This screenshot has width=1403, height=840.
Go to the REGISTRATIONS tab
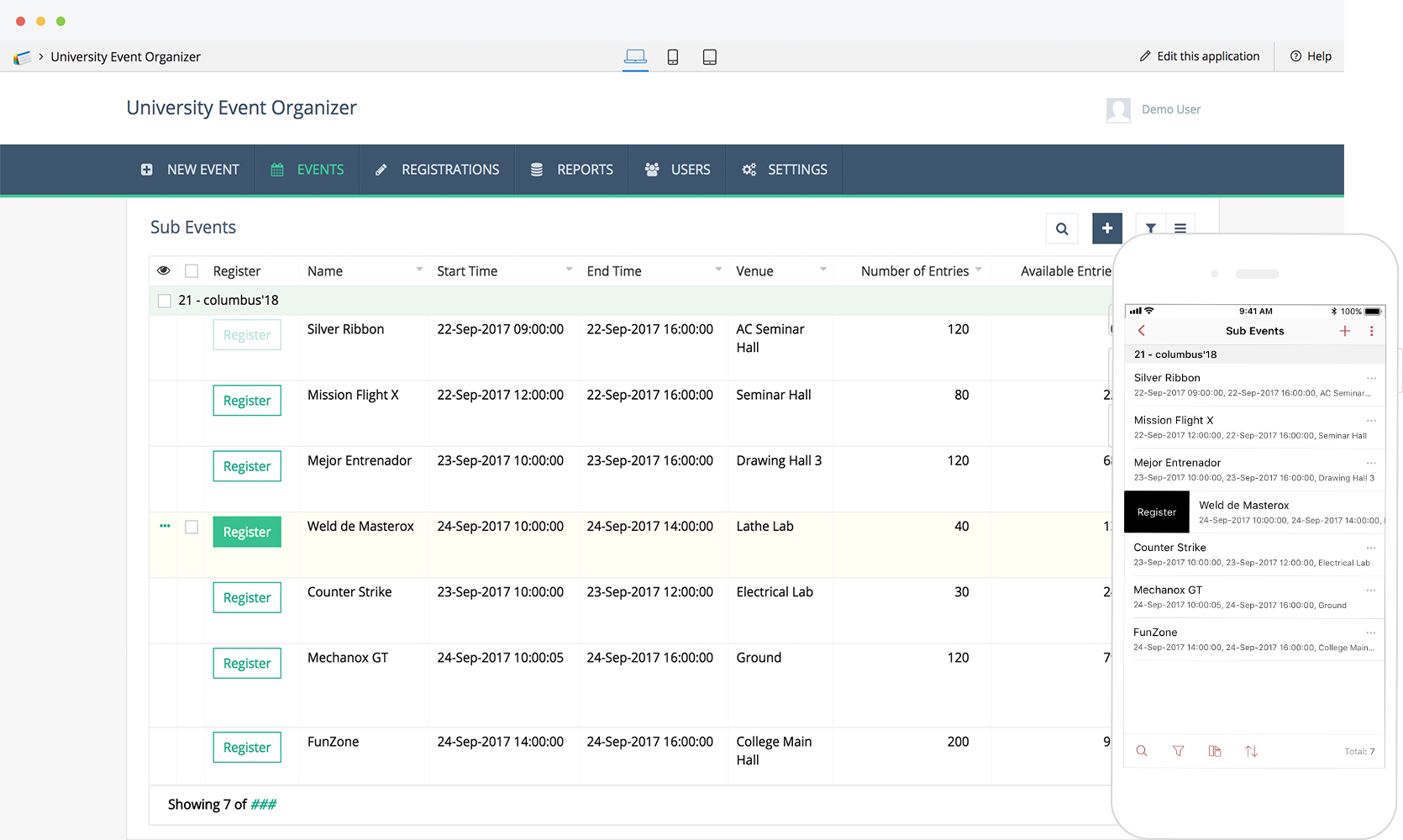[437, 170]
